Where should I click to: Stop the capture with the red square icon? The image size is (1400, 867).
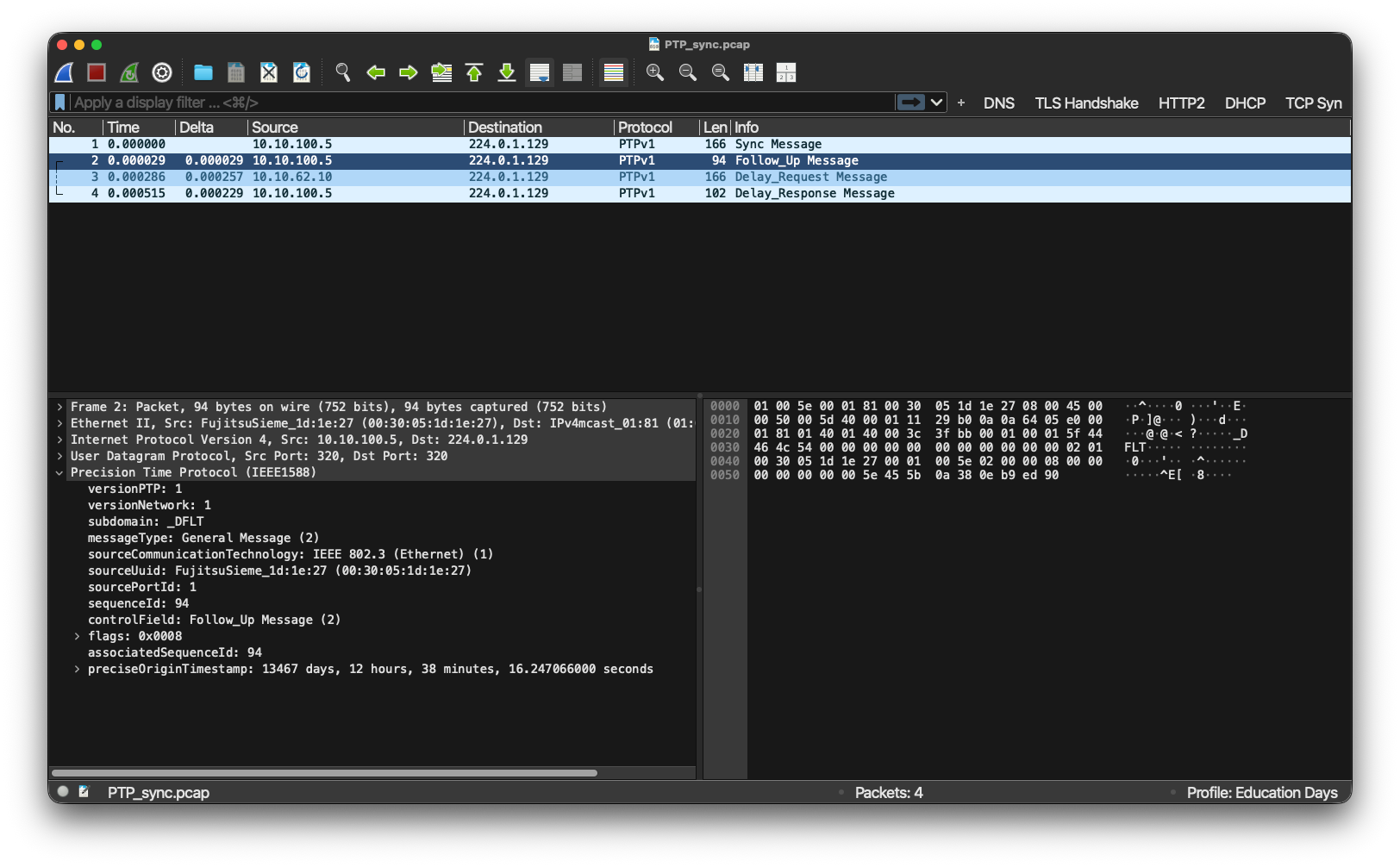(x=97, y=73)
